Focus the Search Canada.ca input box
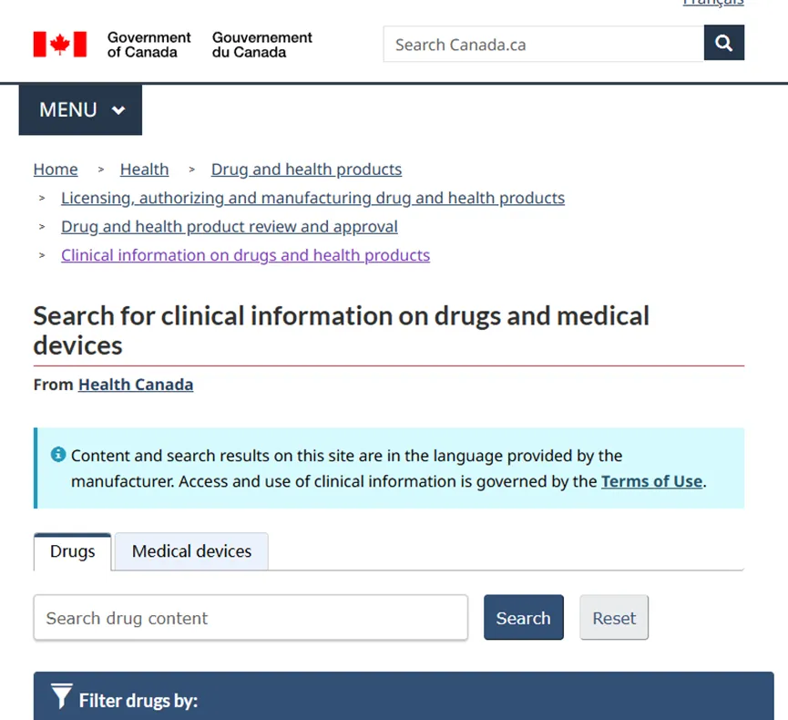This screenshot has width=788, height=720. (544, 44)
